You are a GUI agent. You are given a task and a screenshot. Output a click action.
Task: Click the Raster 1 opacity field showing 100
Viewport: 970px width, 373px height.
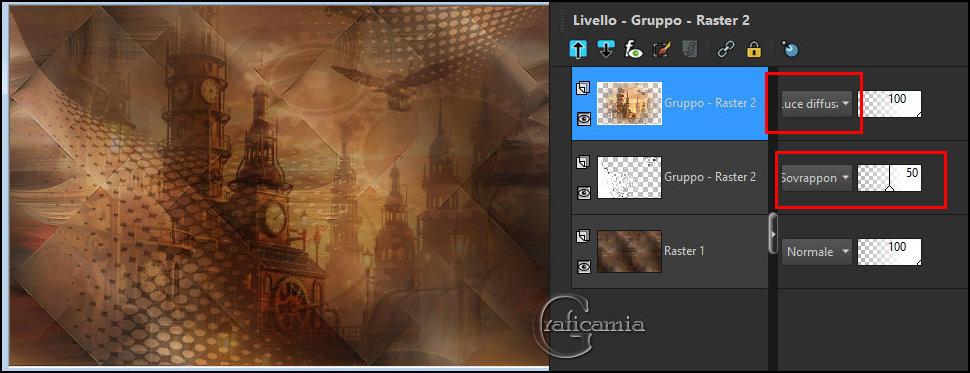point(889,252)
